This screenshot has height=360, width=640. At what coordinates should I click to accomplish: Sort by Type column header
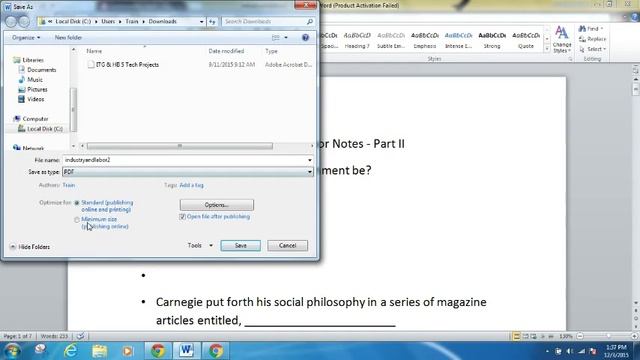point(271,51)
